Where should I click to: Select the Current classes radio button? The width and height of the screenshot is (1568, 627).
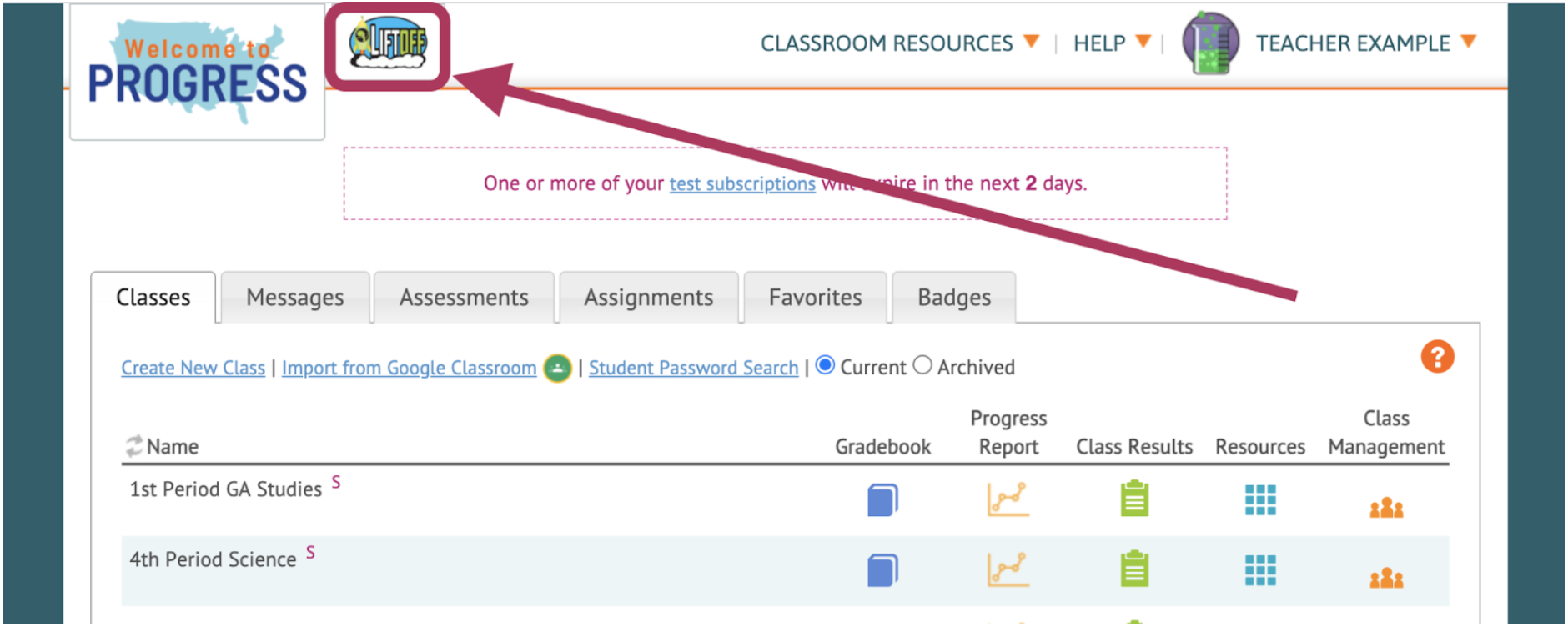[x=825, y=365]
